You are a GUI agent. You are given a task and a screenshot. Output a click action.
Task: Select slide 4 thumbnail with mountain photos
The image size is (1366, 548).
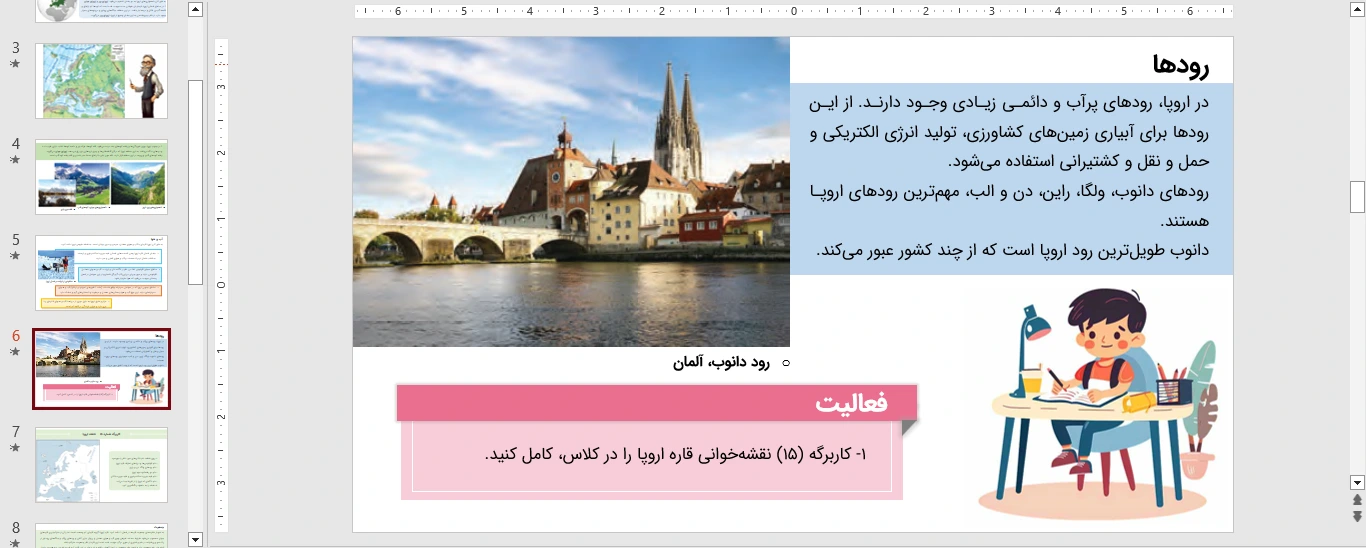coord(101,177)
